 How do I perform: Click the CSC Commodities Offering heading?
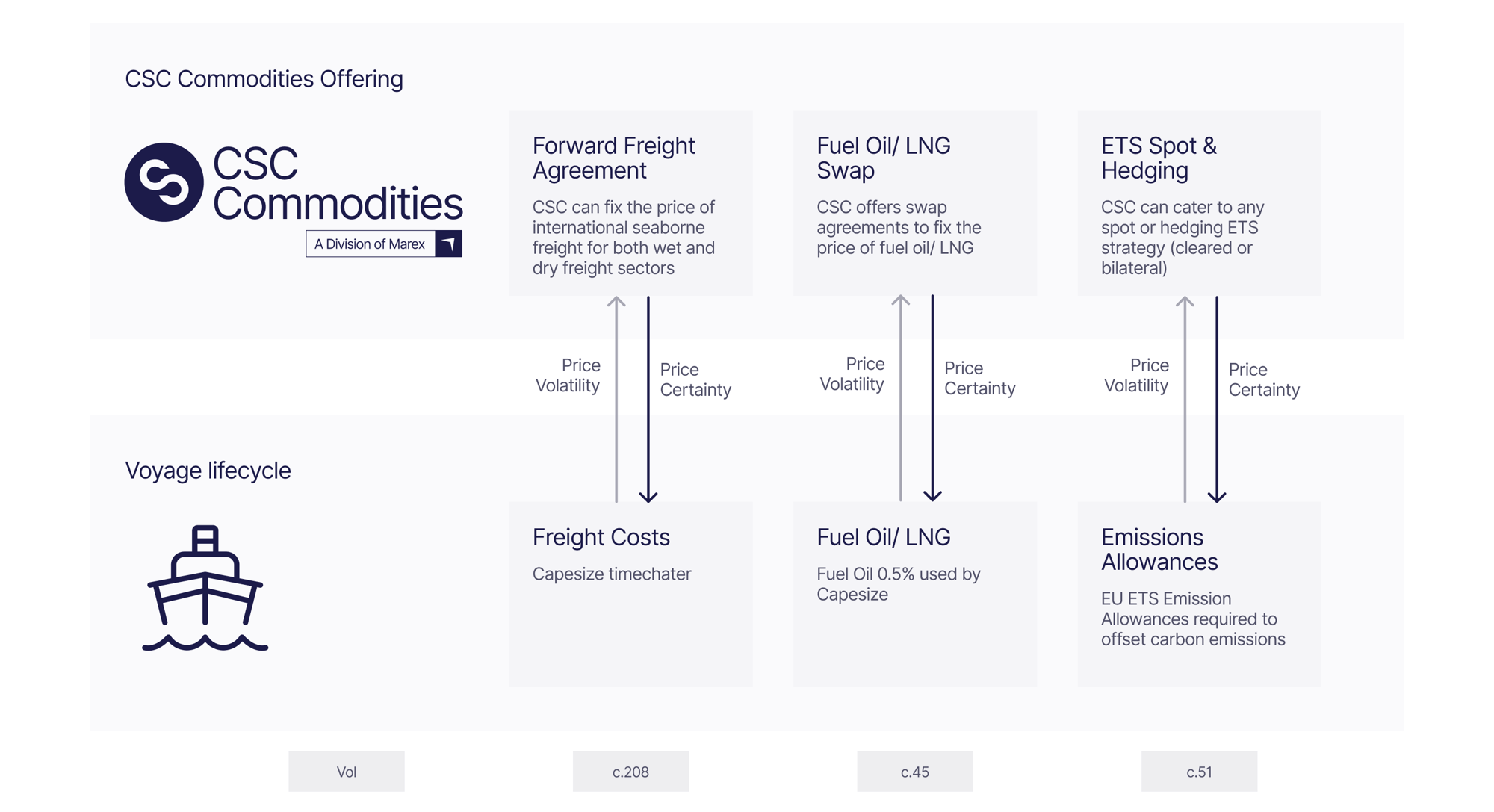[264, 79]
